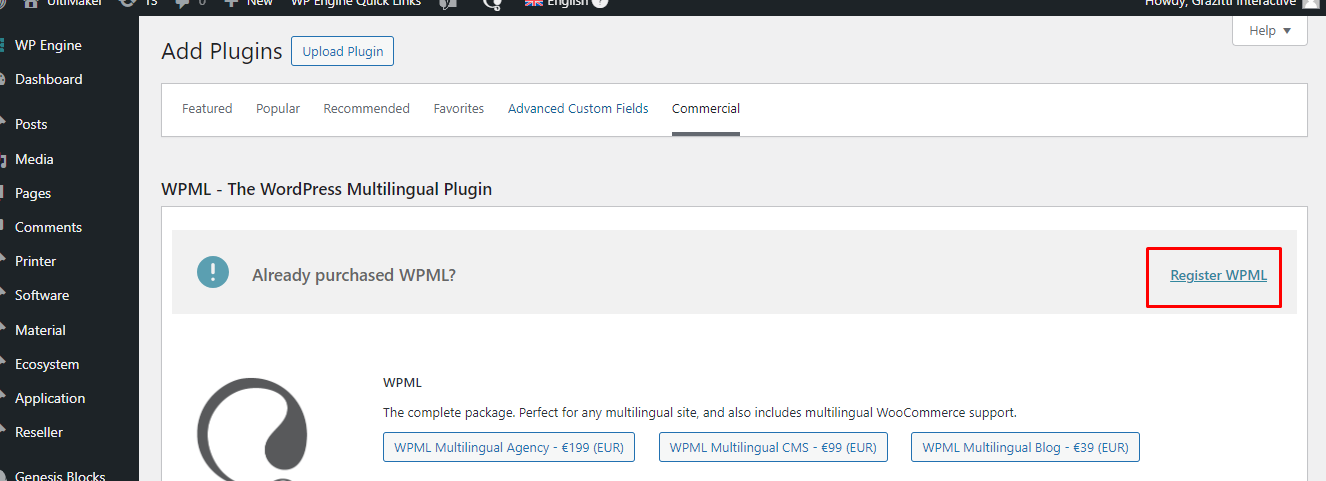Click the UK flag language icon

coord(534,3)
